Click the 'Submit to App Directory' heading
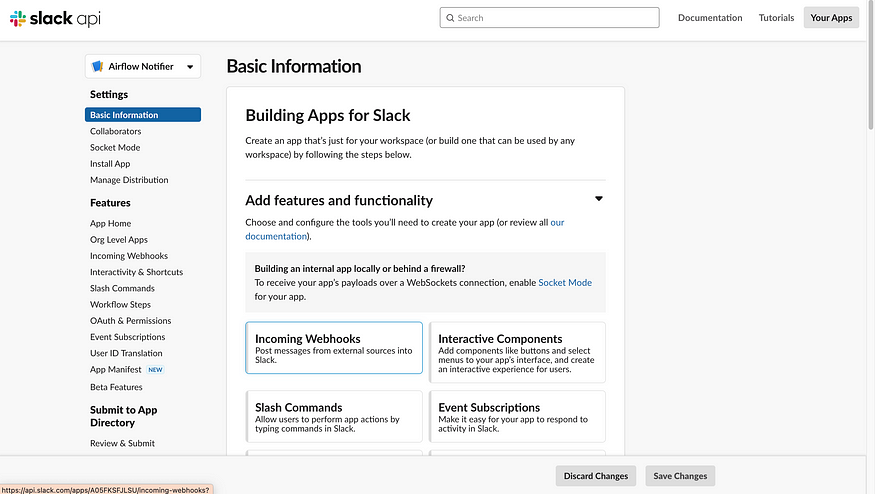The height and width of the screenshot is (494, 875). [123, 416]
